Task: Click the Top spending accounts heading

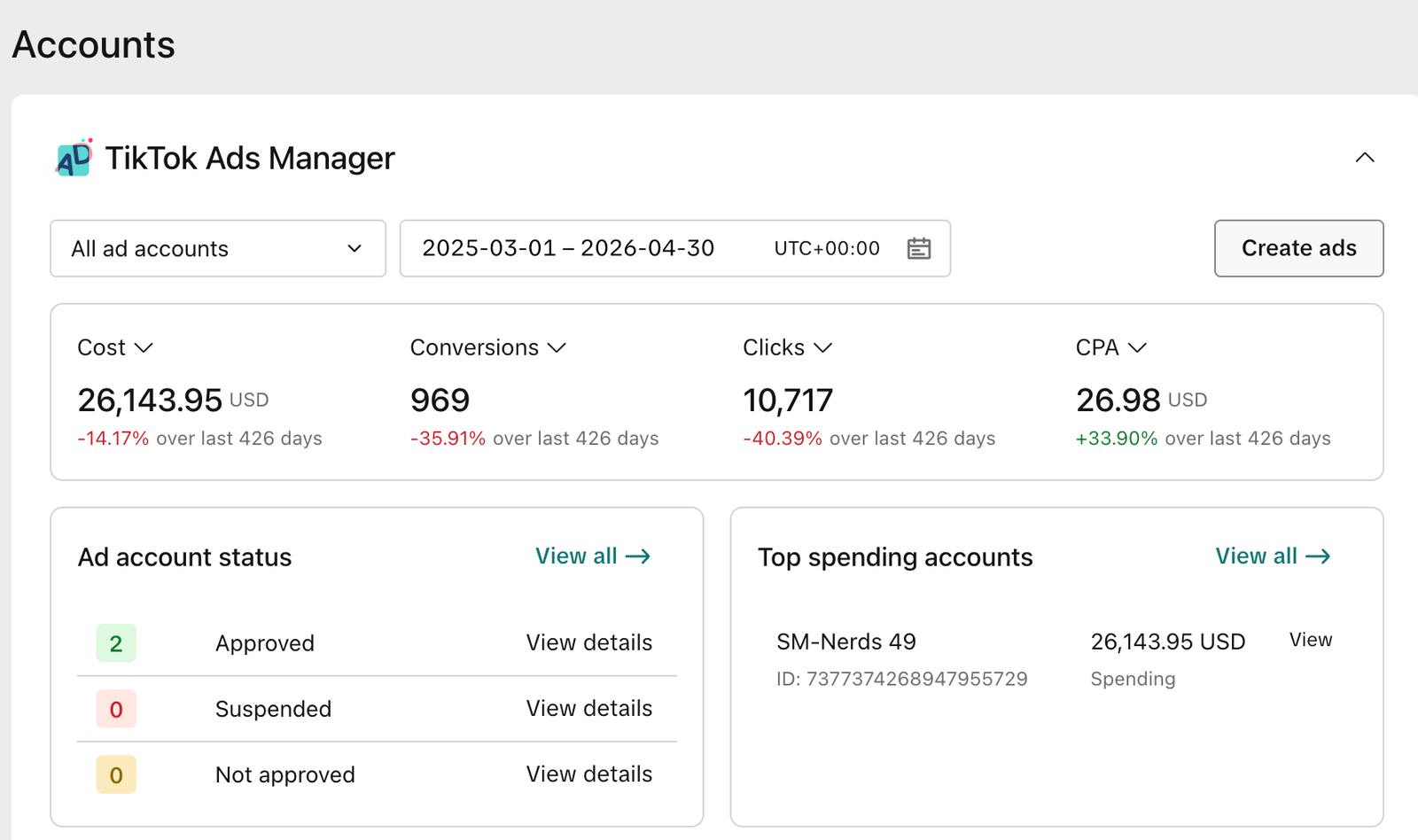Action: click(895, 557)
